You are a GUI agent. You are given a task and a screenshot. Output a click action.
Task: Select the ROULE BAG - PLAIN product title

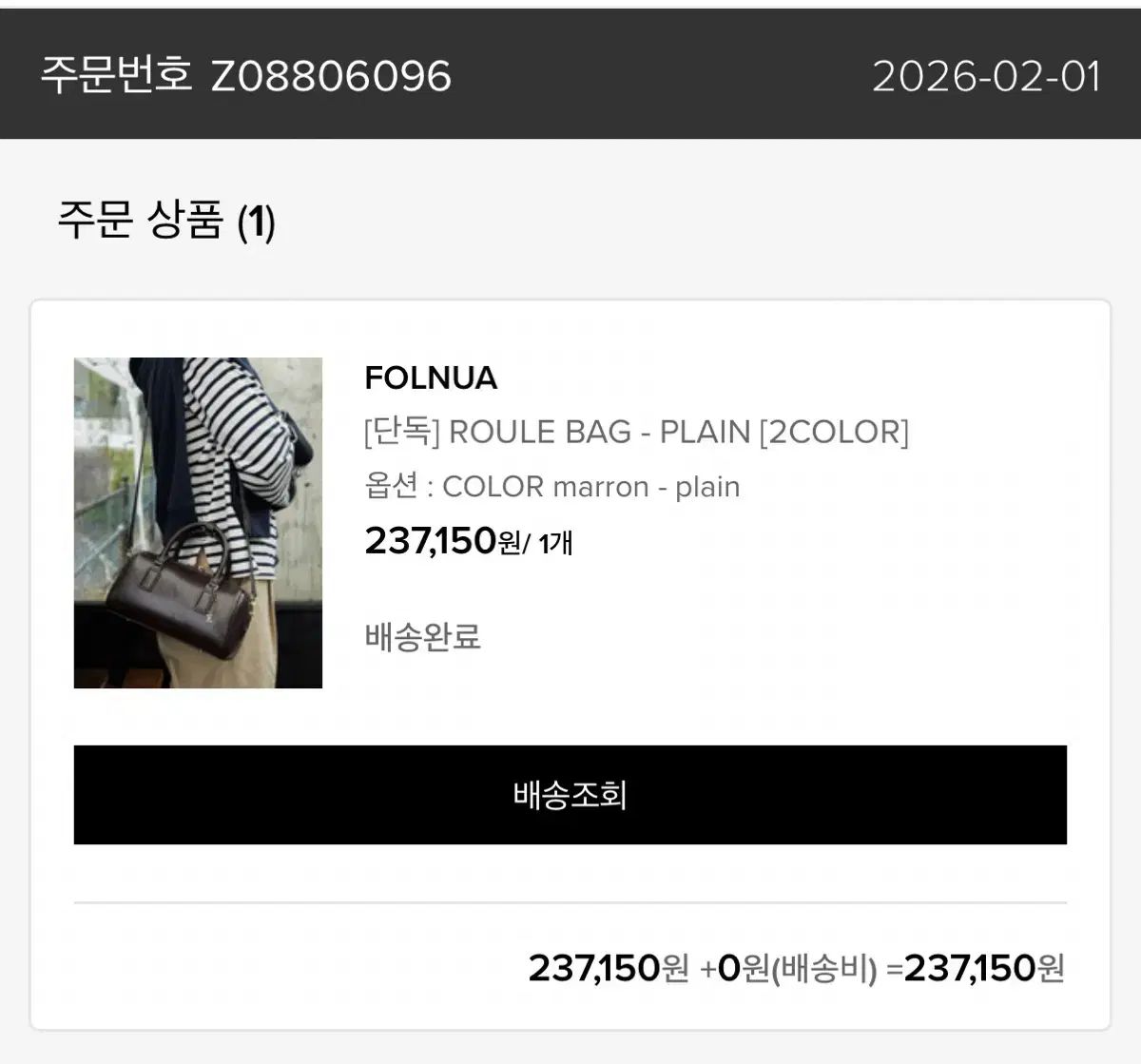[x=636, y=432]
